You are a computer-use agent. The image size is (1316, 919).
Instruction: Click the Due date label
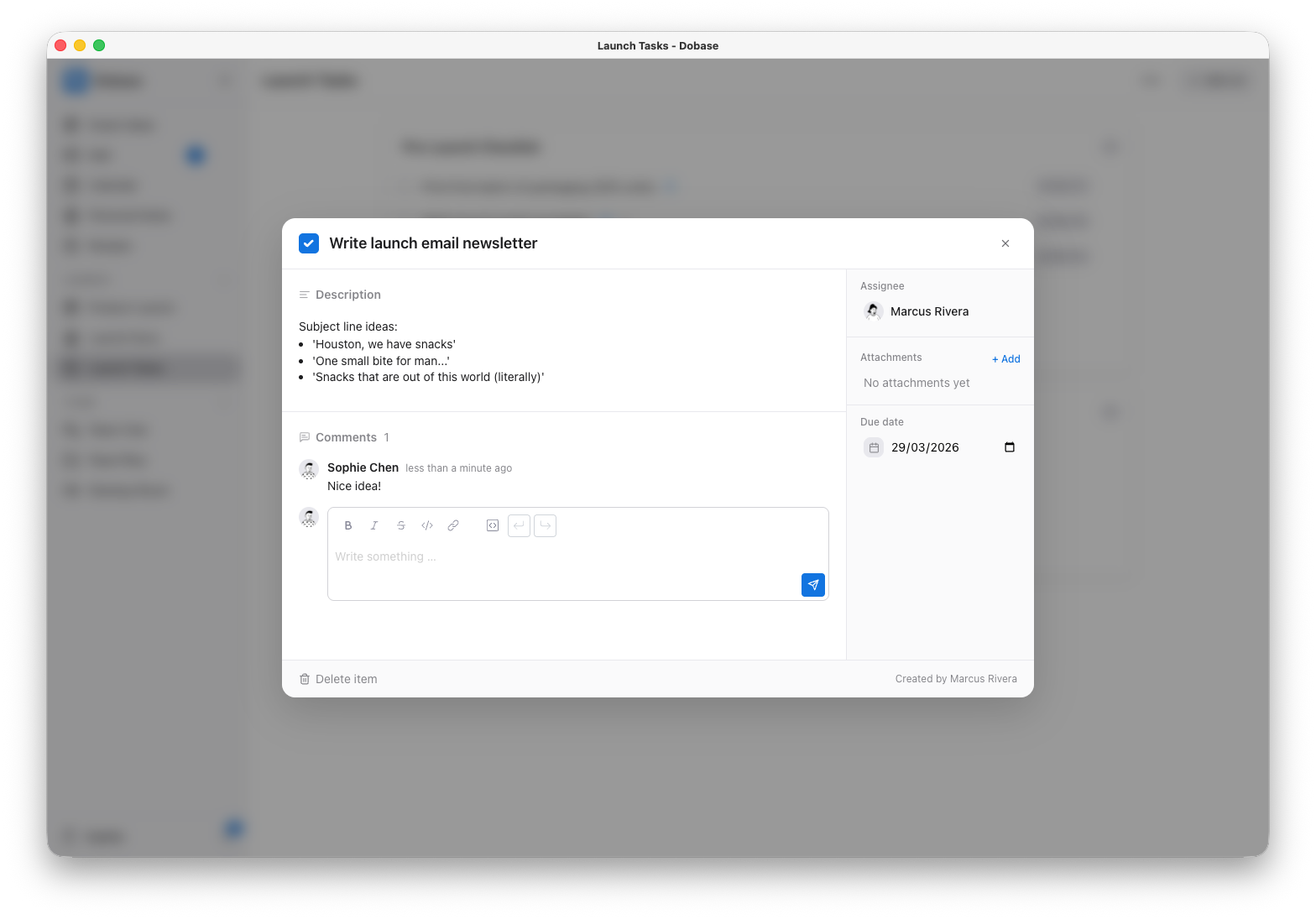click(882, 422)
